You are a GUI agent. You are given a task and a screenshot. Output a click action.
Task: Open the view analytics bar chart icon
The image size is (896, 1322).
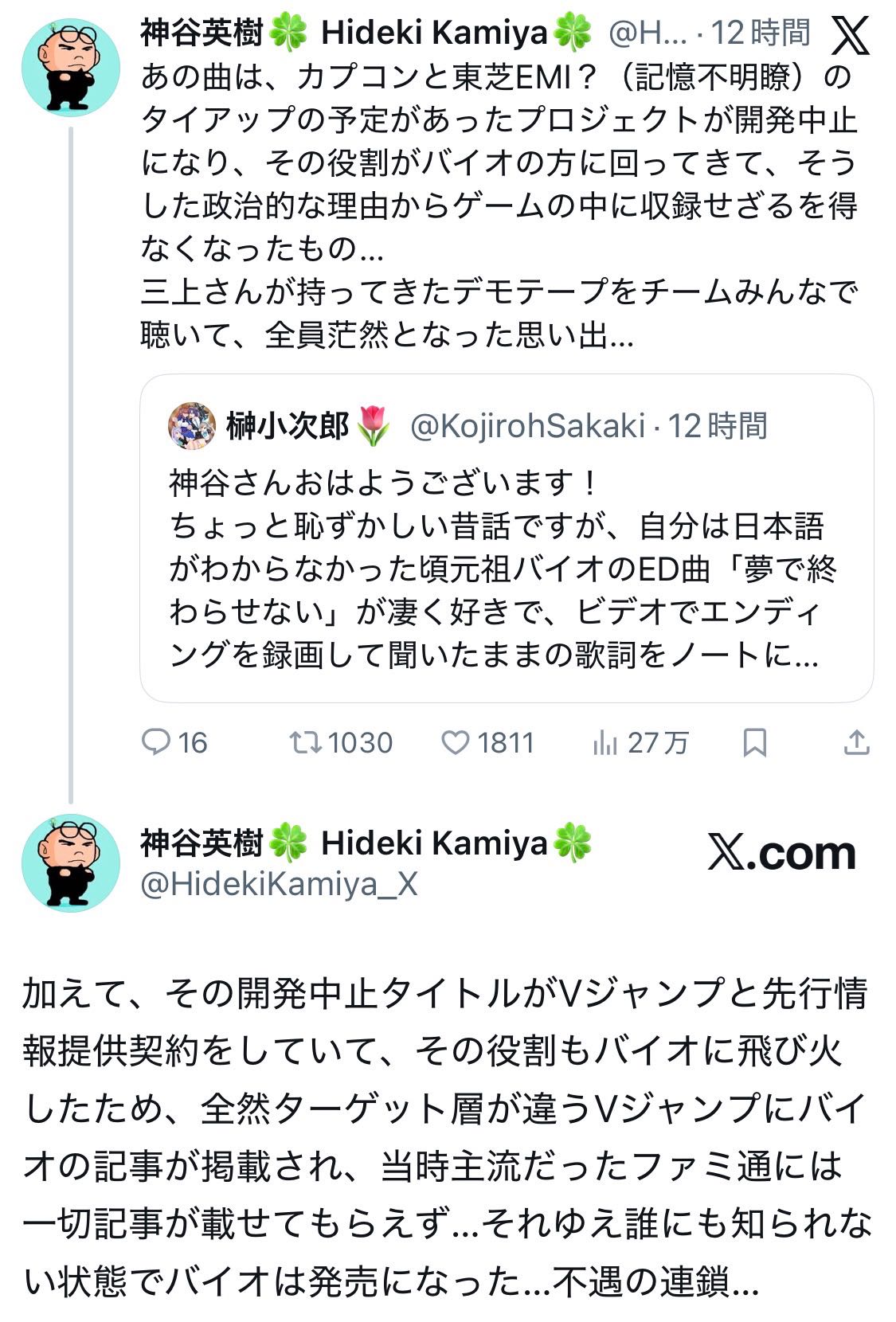click(x=605, y=743)
